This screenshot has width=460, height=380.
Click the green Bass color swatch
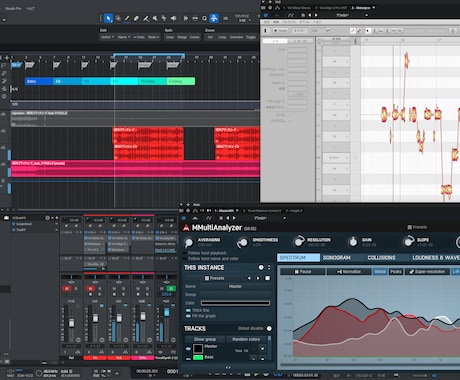click(x=198, y=358)
